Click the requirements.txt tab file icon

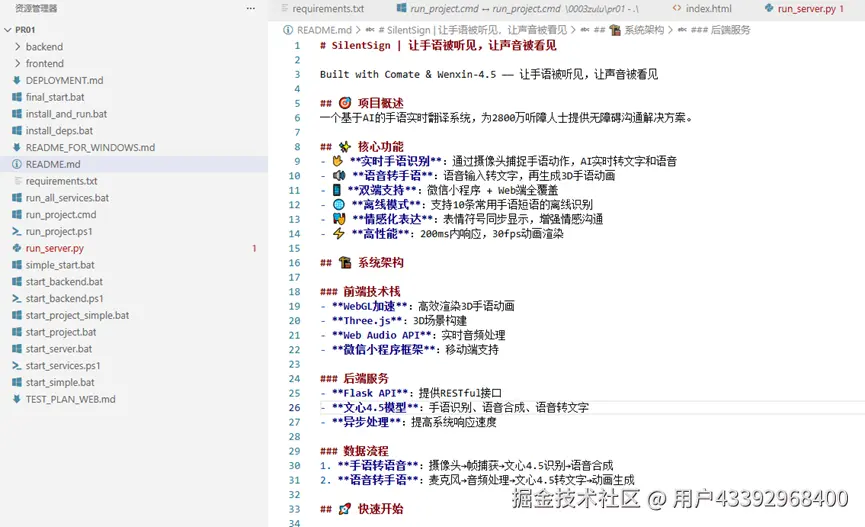tap(285, 8)
